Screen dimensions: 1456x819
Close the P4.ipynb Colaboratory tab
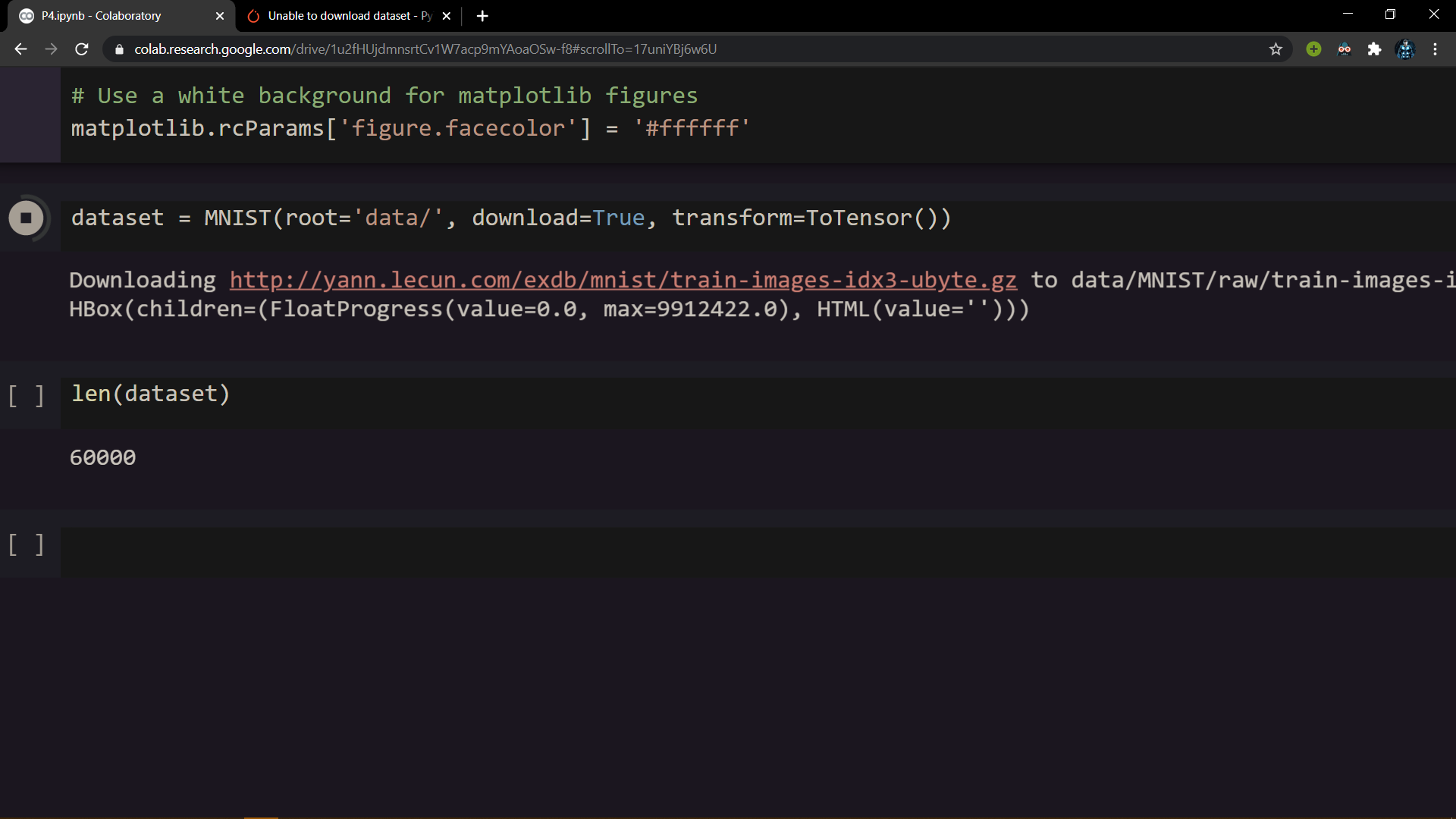point(220,16)
